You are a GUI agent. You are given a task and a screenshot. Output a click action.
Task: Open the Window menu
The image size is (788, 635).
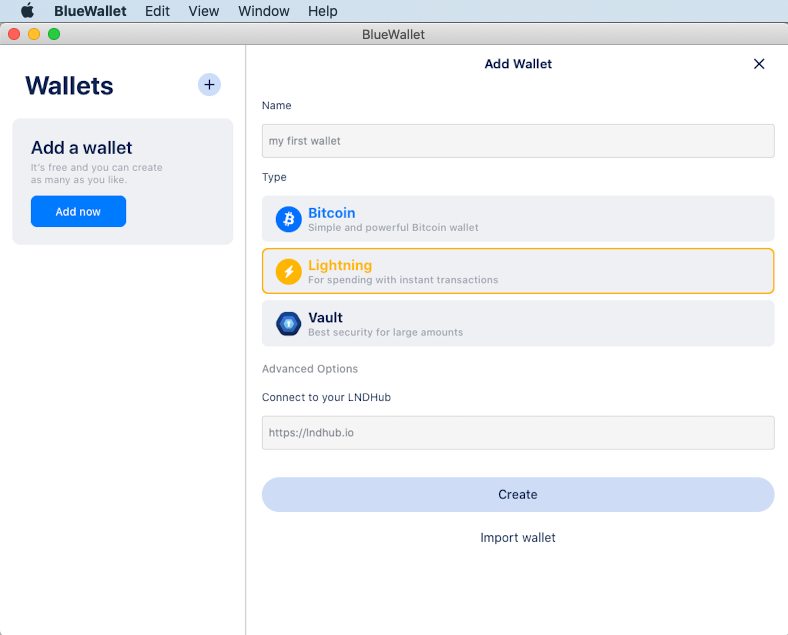point(263,11)
